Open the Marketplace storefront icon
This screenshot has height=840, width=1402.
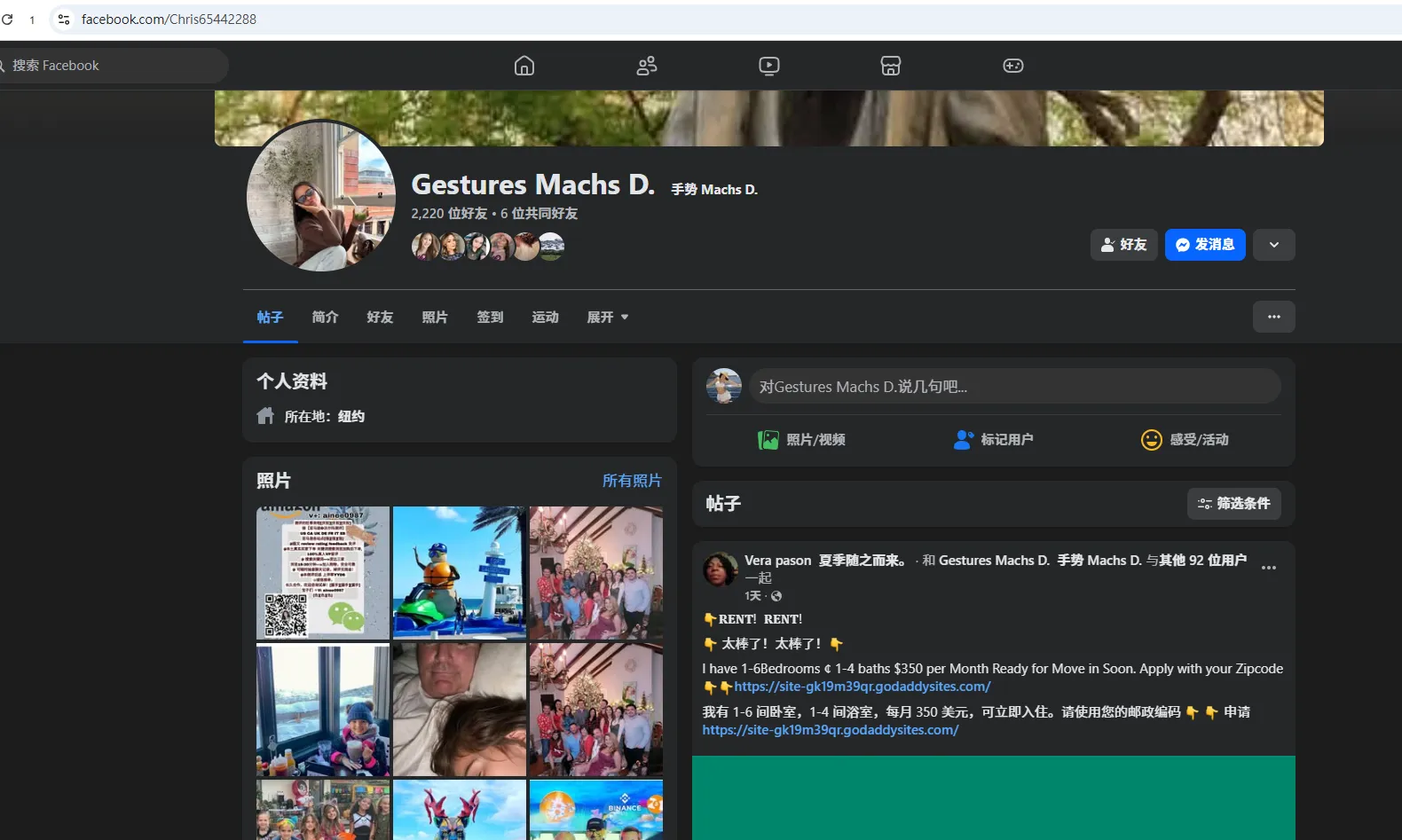pos(890,66)
